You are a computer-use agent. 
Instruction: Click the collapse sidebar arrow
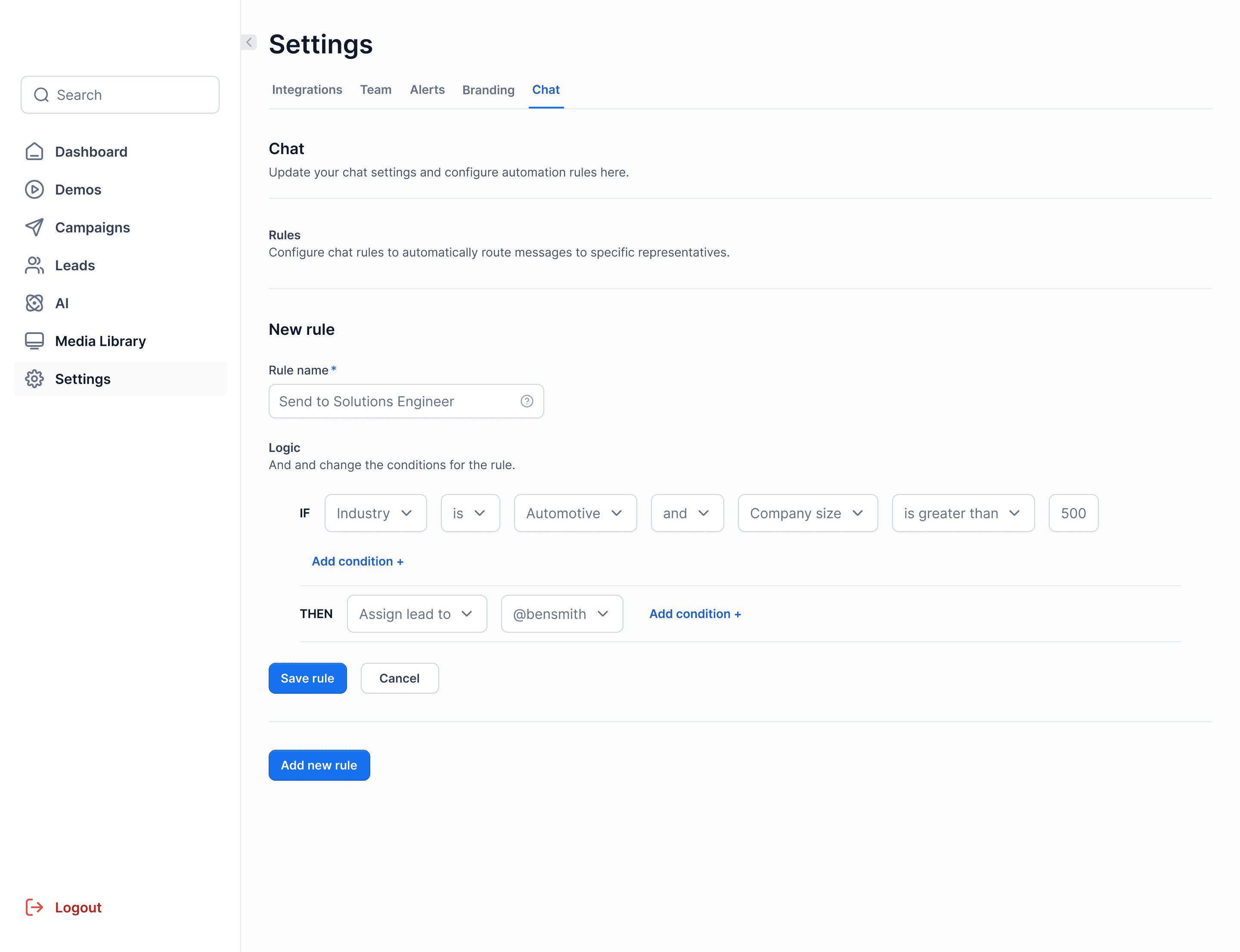(x=249, y=42)
